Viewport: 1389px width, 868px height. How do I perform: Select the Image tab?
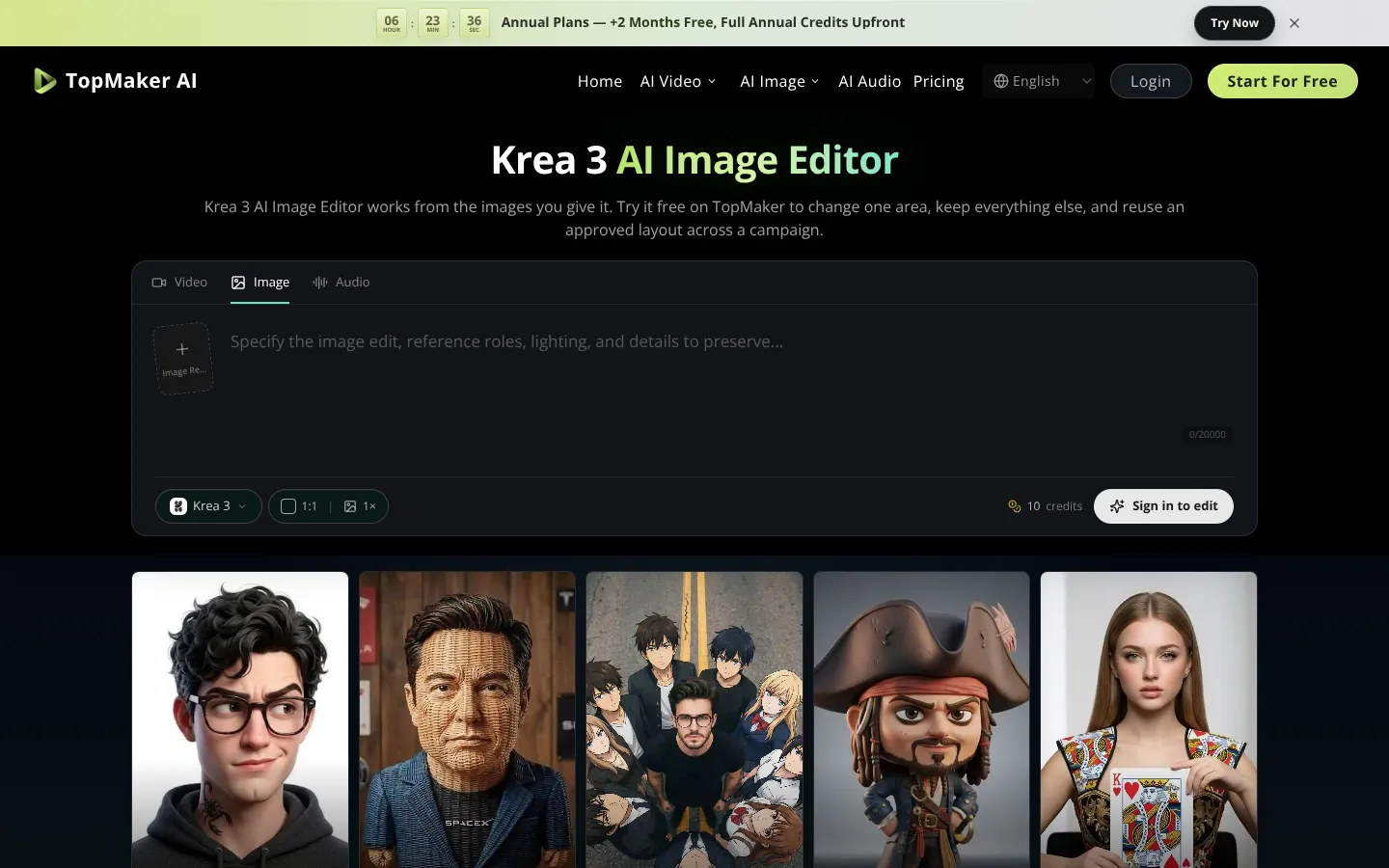pyautogui.click(x=260, y=283)
